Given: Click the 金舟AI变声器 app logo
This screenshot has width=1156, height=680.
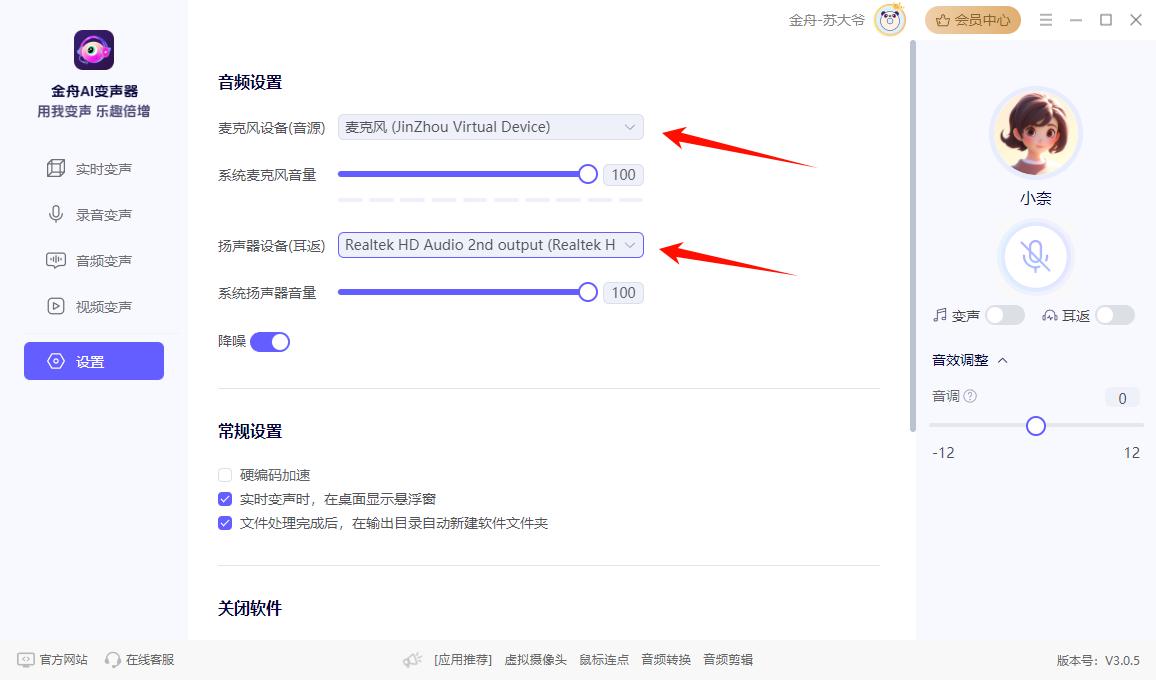Looking at the screenshot, I should (x=94, y=50).
